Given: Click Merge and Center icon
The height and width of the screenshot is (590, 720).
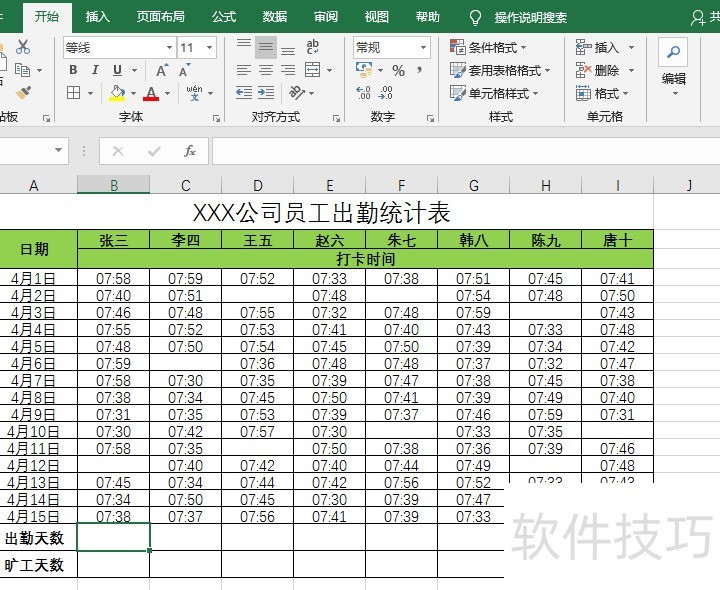Looking at the screenshot, I should pyautogui.click(x=313, y=70).
